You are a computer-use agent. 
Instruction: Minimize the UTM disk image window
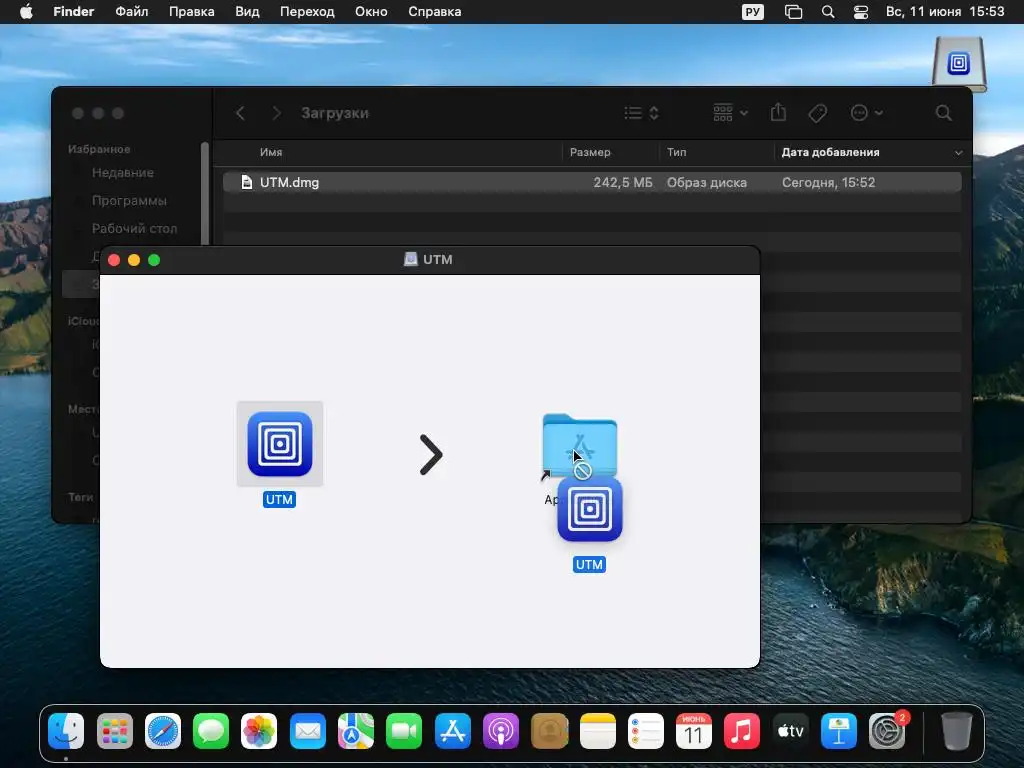134,260
